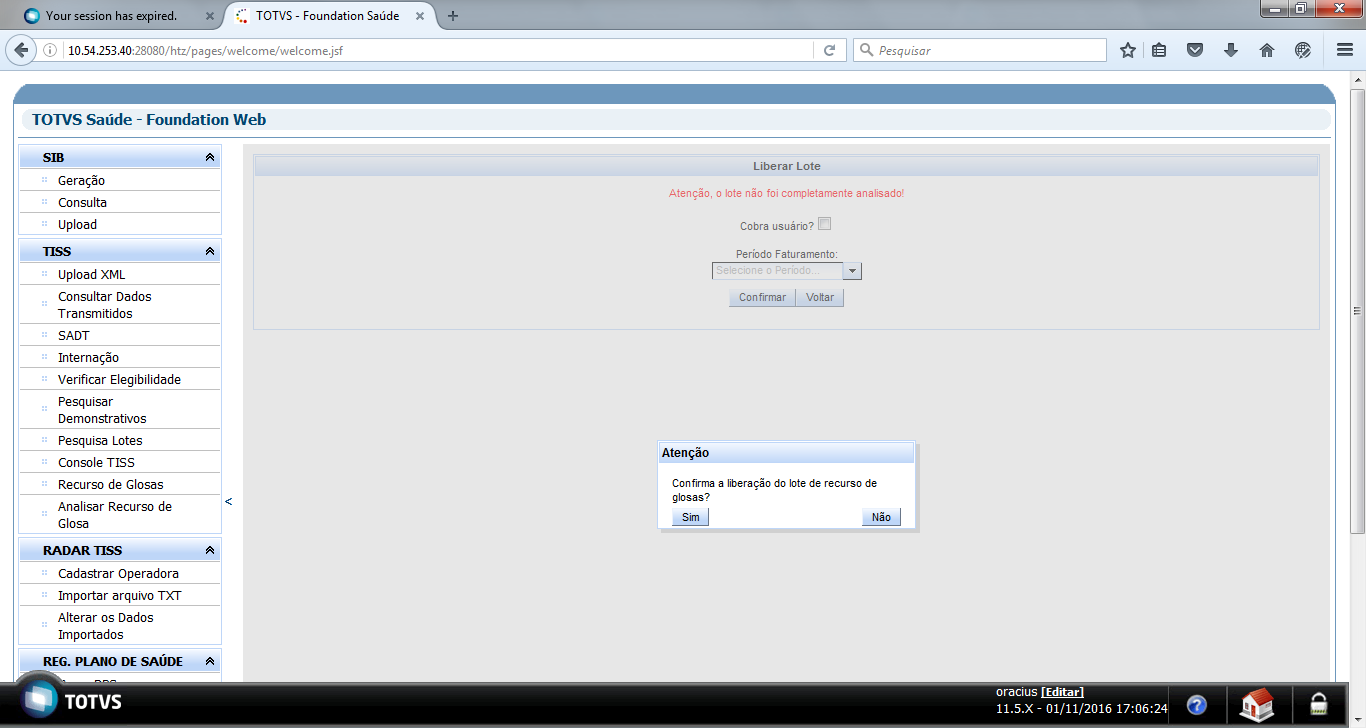Open a new tab with the plus icon
The width and height of the screenshot is (1366, 728).
[453, 16]
